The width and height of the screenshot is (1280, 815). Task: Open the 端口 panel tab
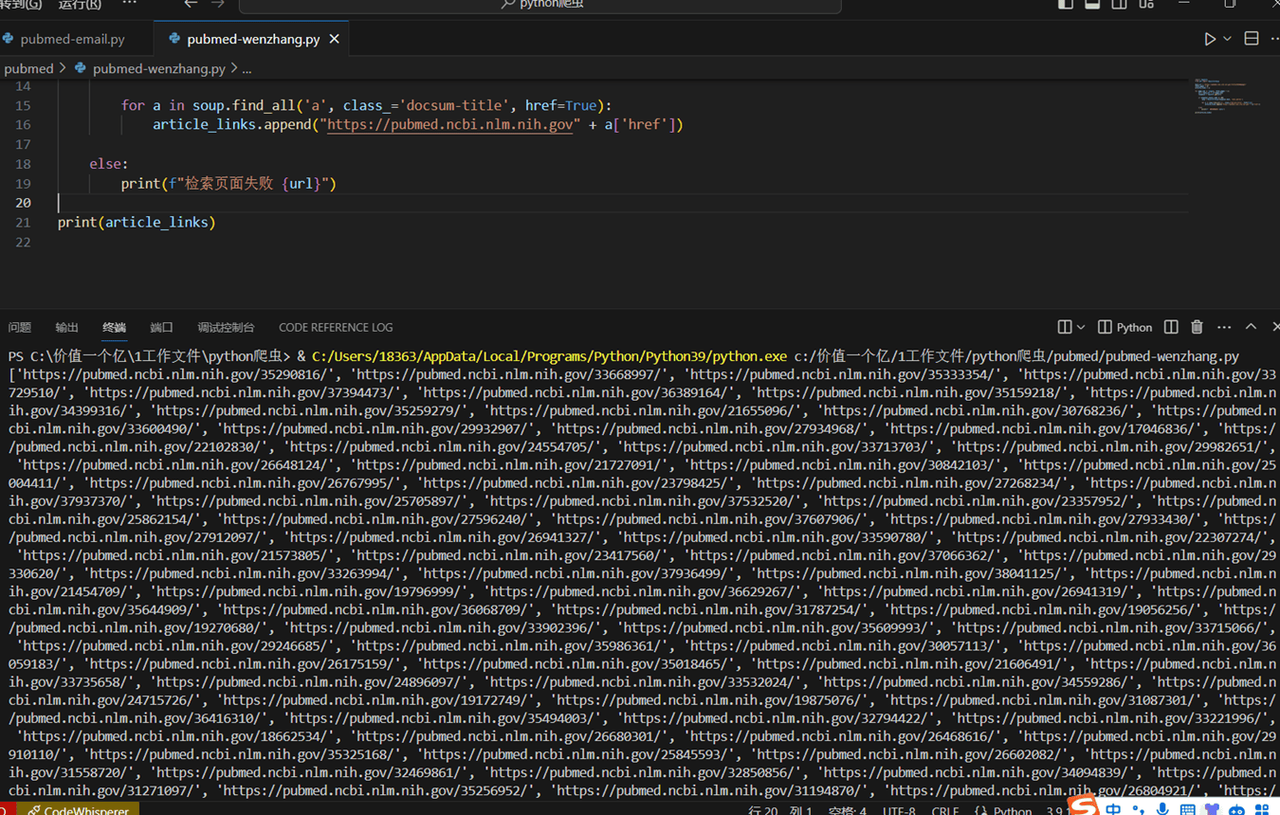point(162,327)
